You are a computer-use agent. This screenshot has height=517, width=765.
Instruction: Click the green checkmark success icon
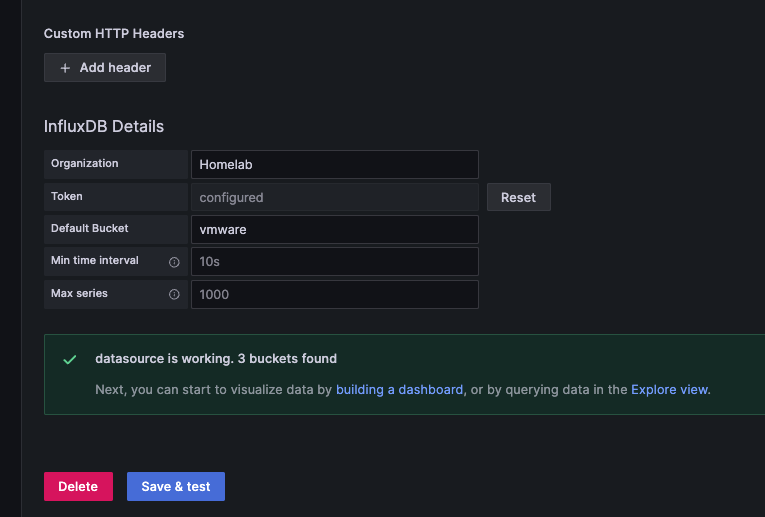tap(70, 359)
